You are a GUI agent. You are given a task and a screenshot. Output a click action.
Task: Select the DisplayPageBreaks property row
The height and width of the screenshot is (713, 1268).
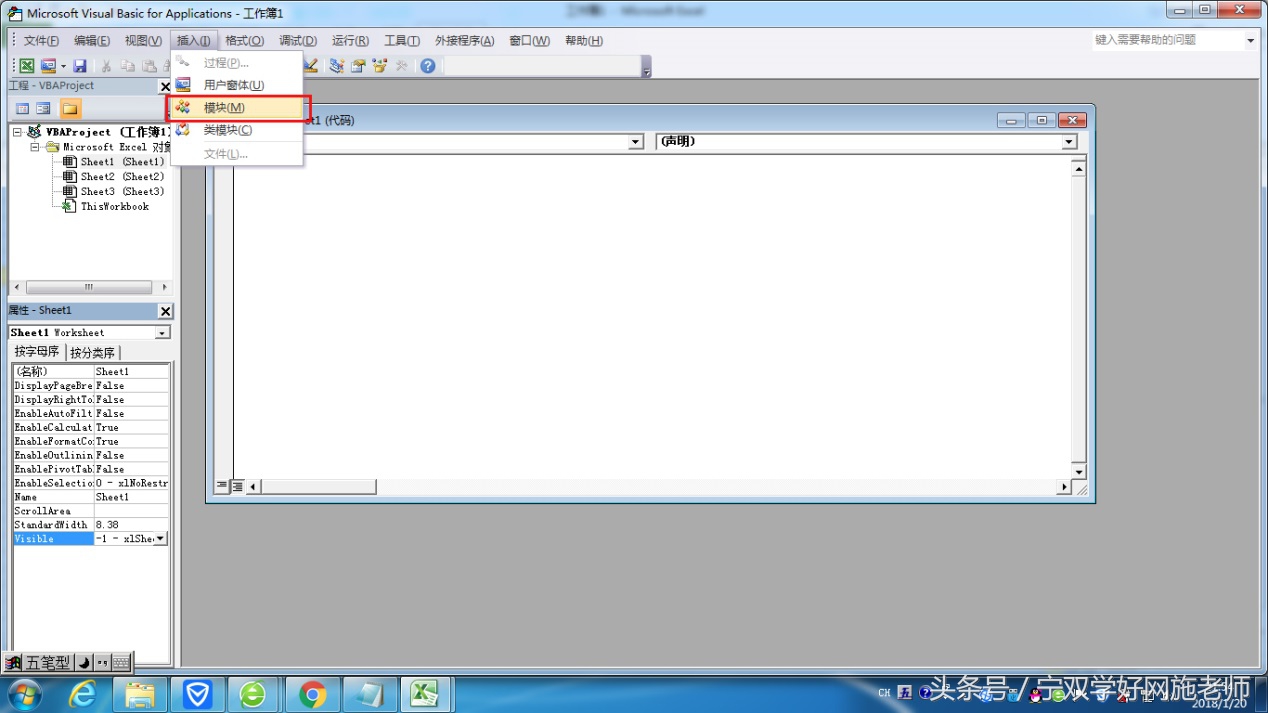(90, 385)
